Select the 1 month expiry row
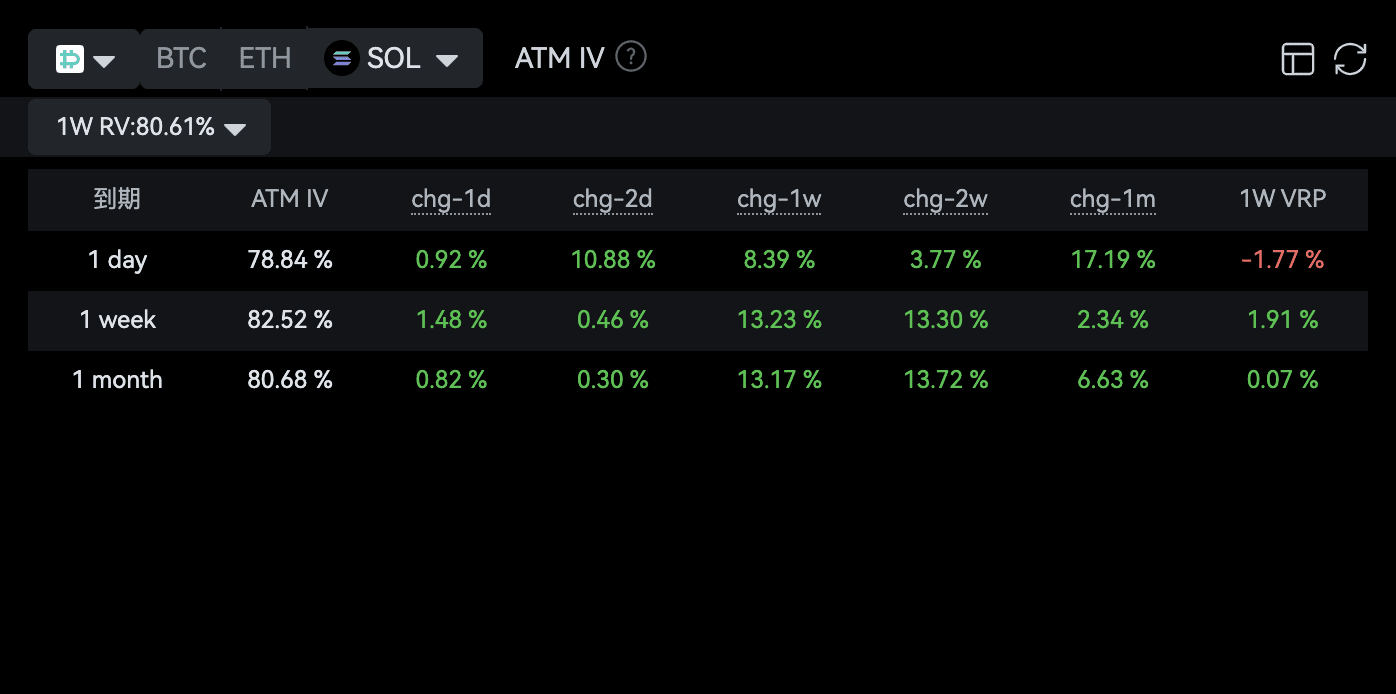The height and width of the screenshot is (694, 1396). (698, 380)
